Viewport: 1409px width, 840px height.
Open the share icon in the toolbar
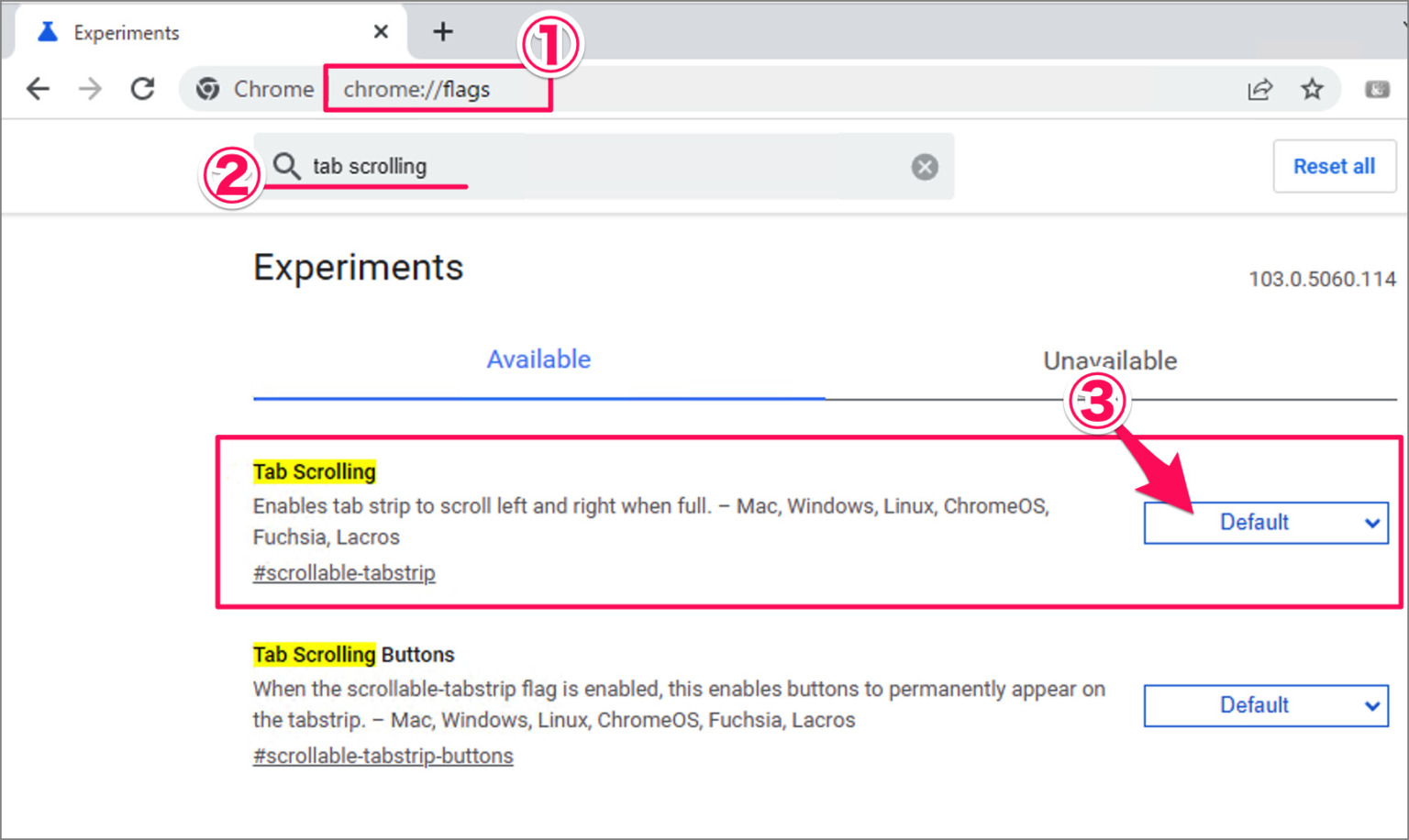[1260, 89]
